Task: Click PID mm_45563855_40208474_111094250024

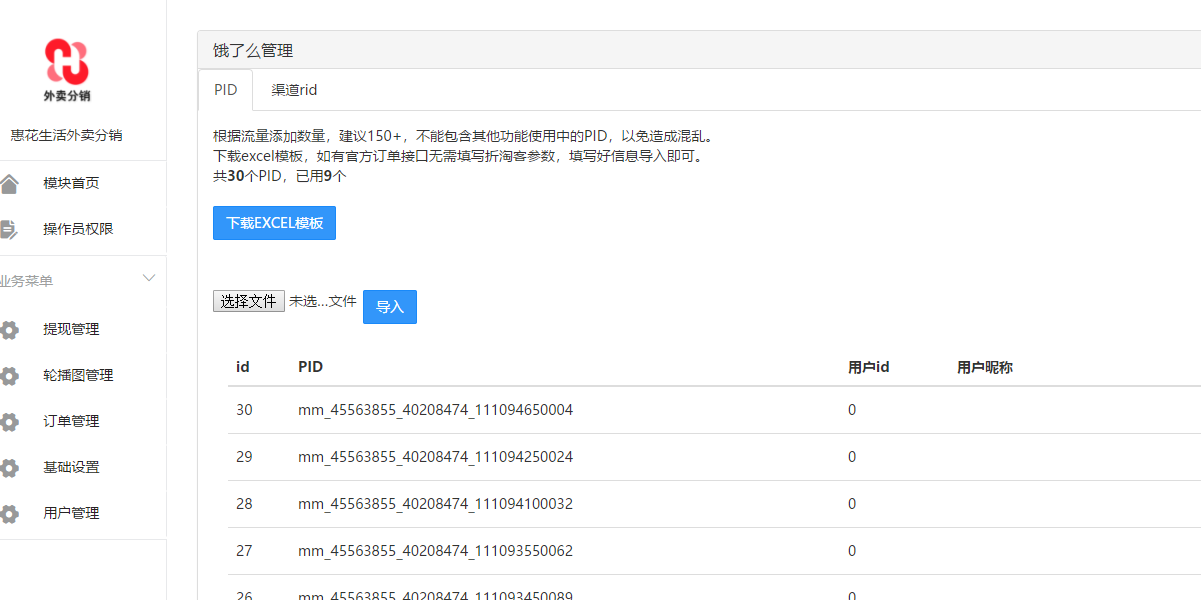Action: pyautogui.click(x=436, y=457)
